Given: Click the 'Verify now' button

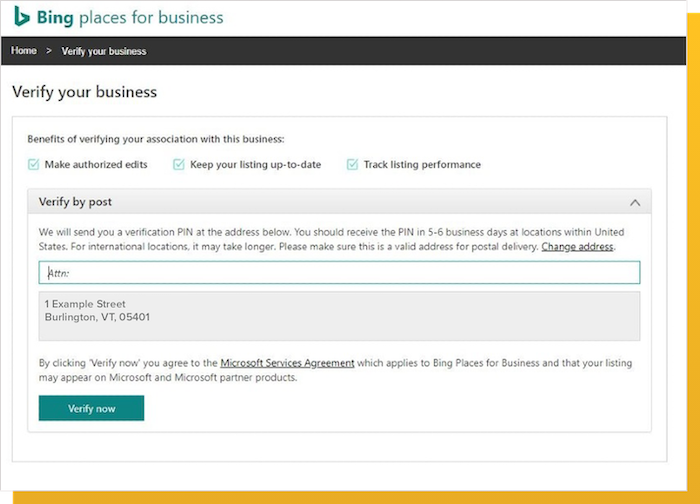Looking at the screenshot, I should click(x=92, y=408).
